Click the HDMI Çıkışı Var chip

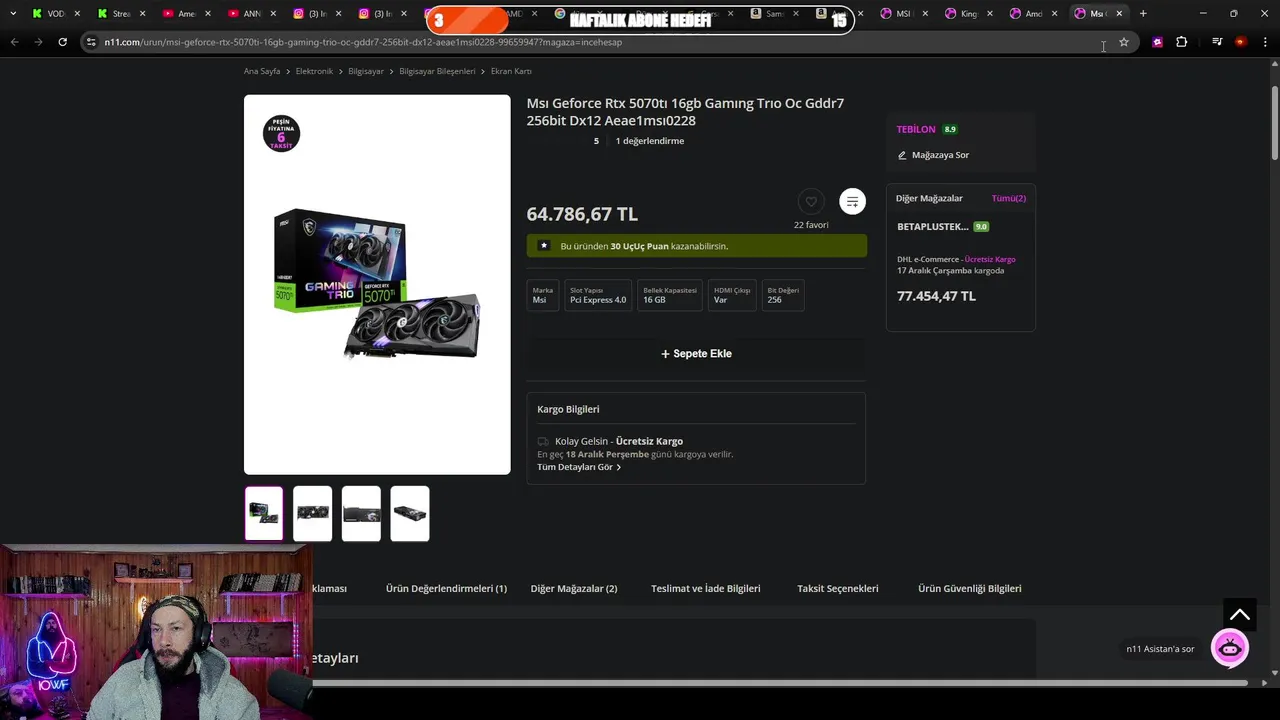(732, 295)
